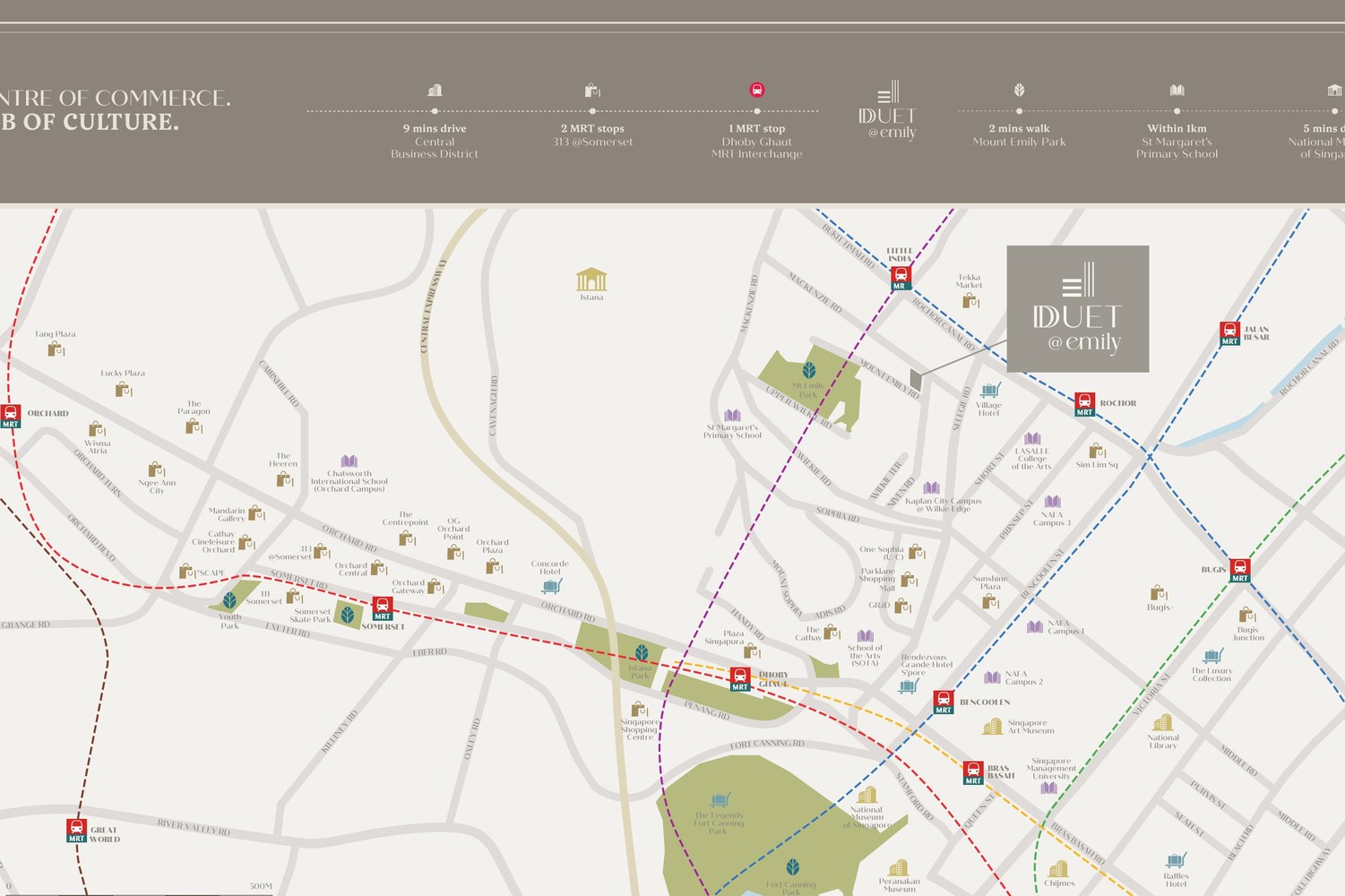Select the Istana building icon
This screenshot has width=1345, height=896.
pos(591,280)
